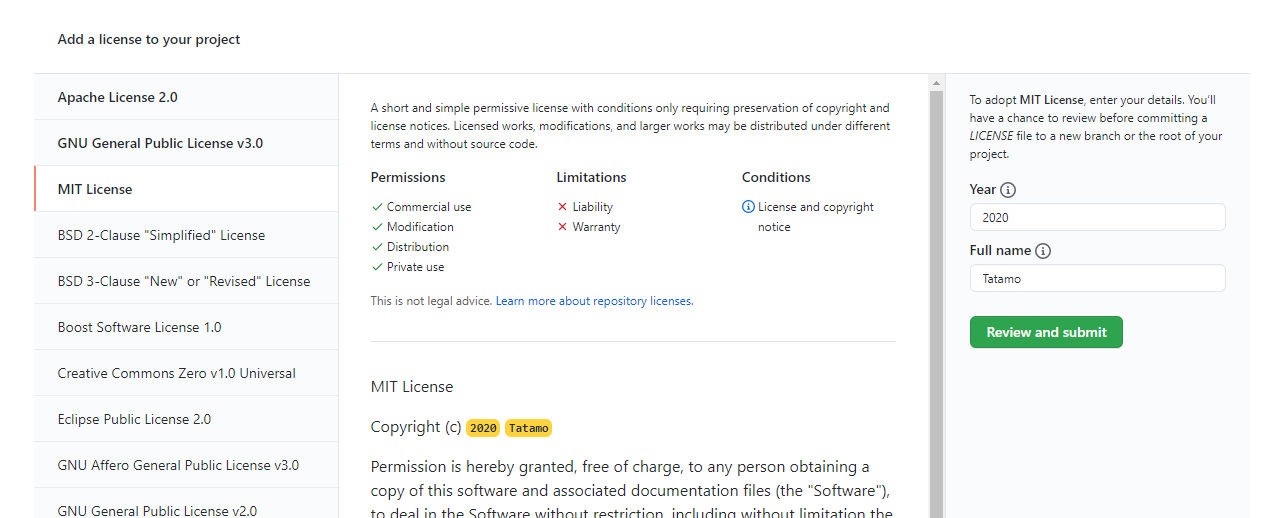
Task: Focus the Full name text field
Action: click(x=1097, y=278)
